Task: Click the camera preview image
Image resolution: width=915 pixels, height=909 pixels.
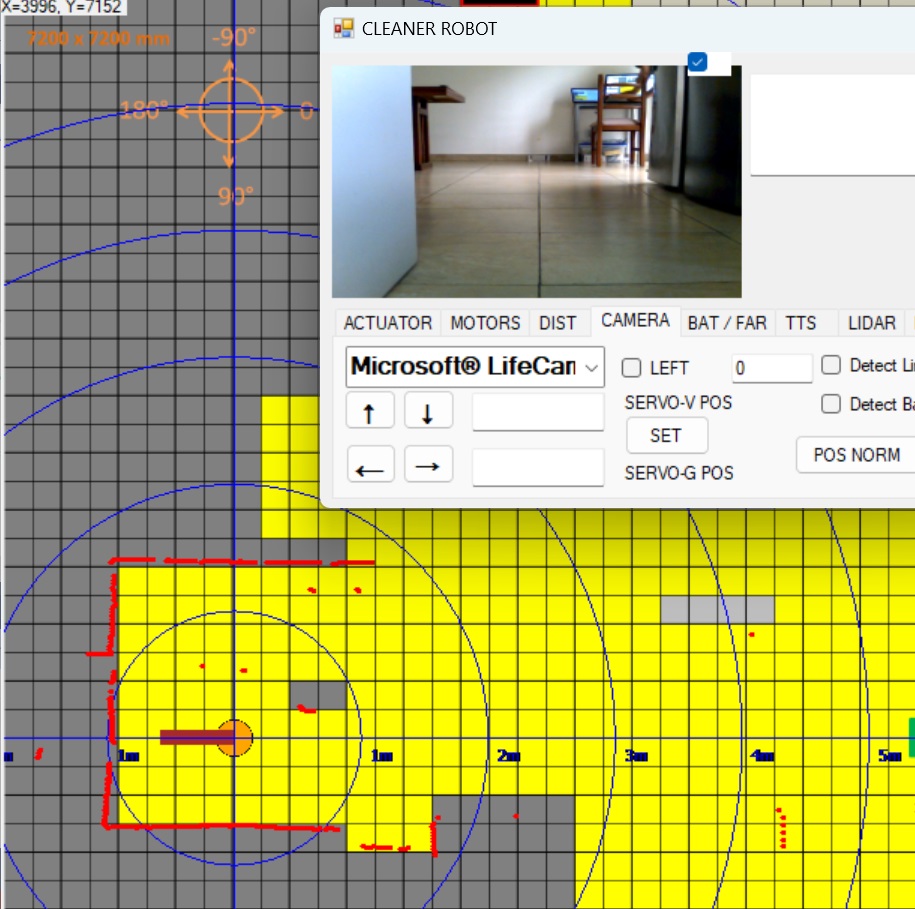Action: (537, 181)
